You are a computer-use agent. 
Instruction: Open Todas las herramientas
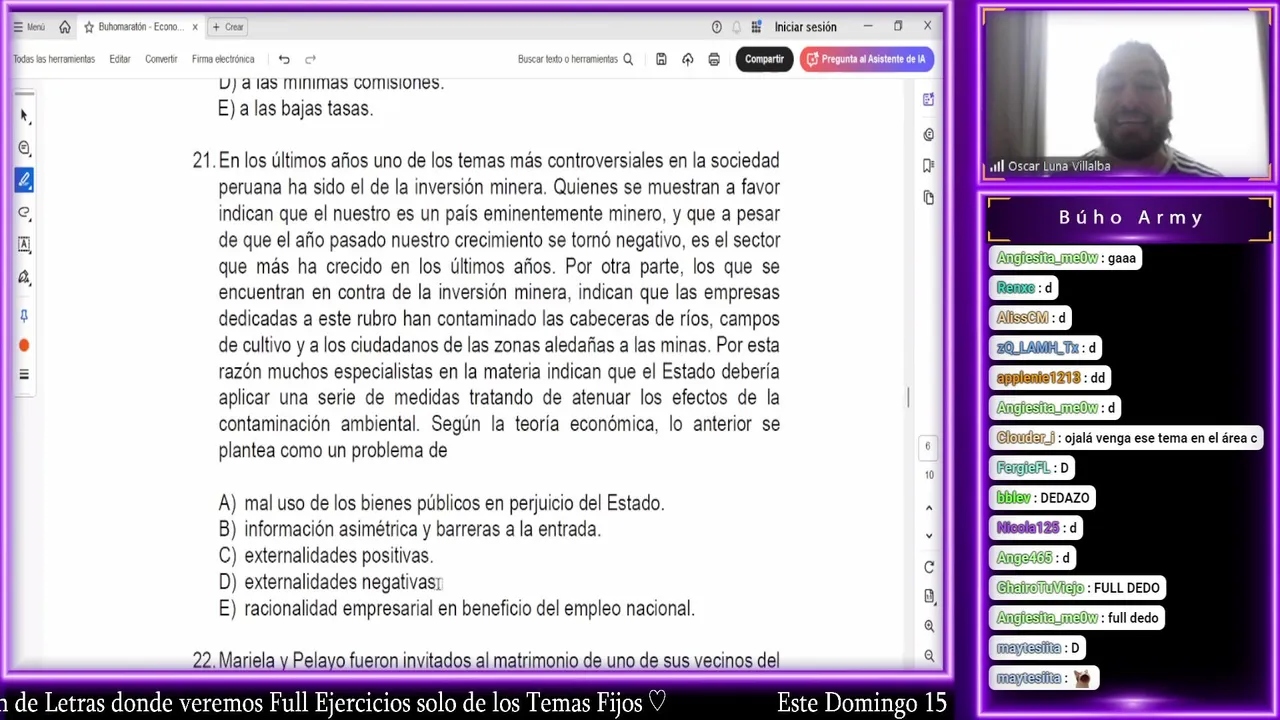54,59
